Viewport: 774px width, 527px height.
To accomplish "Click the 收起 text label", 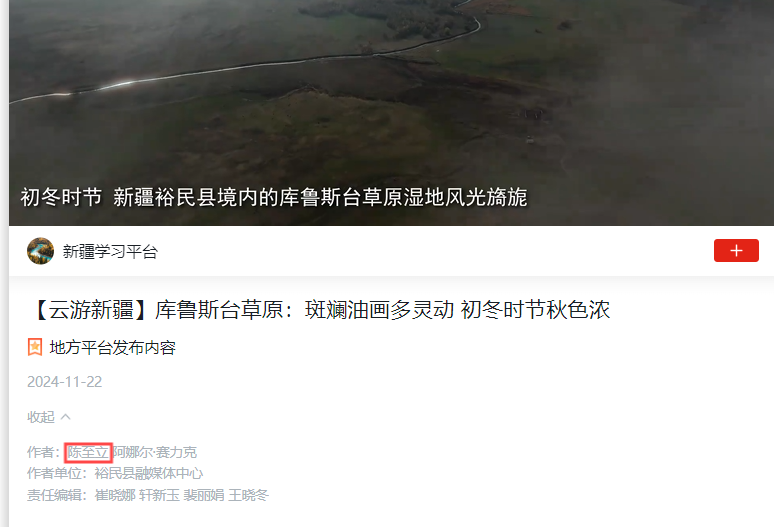I will (x=41, y=417).
